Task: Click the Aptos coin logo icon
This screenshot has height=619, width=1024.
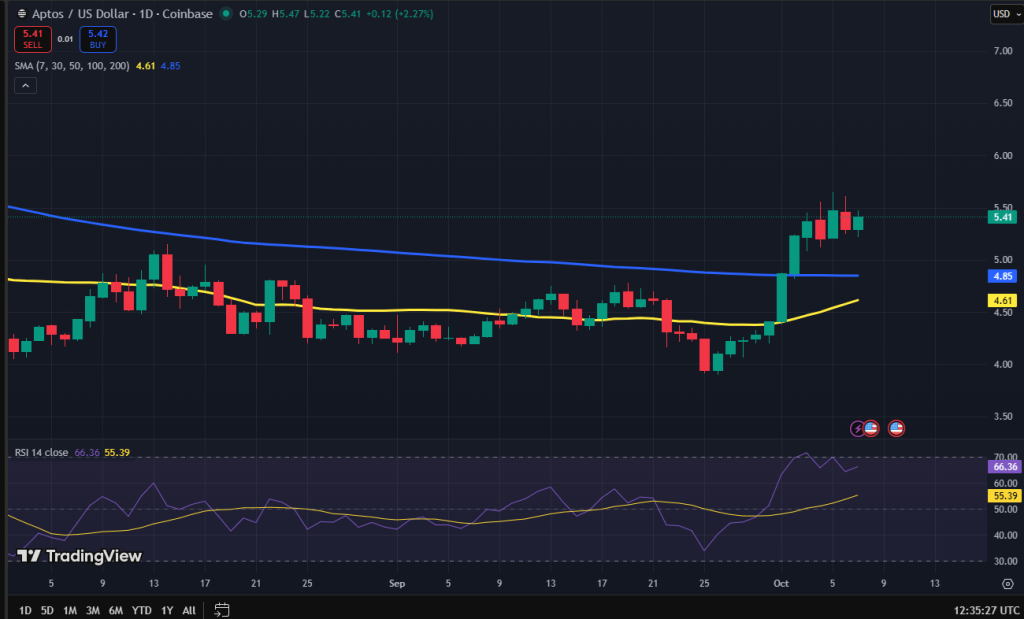Action: (22, 14)
